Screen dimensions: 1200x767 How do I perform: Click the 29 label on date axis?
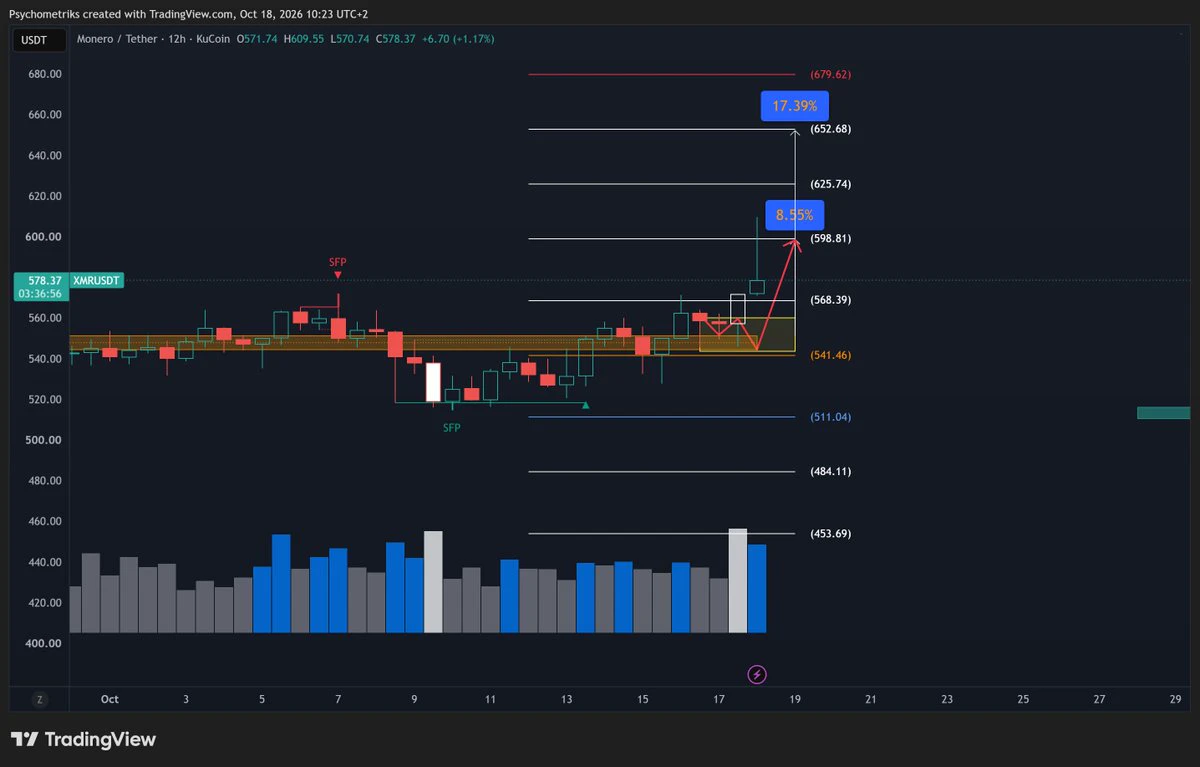click(x=1175, y=699)
